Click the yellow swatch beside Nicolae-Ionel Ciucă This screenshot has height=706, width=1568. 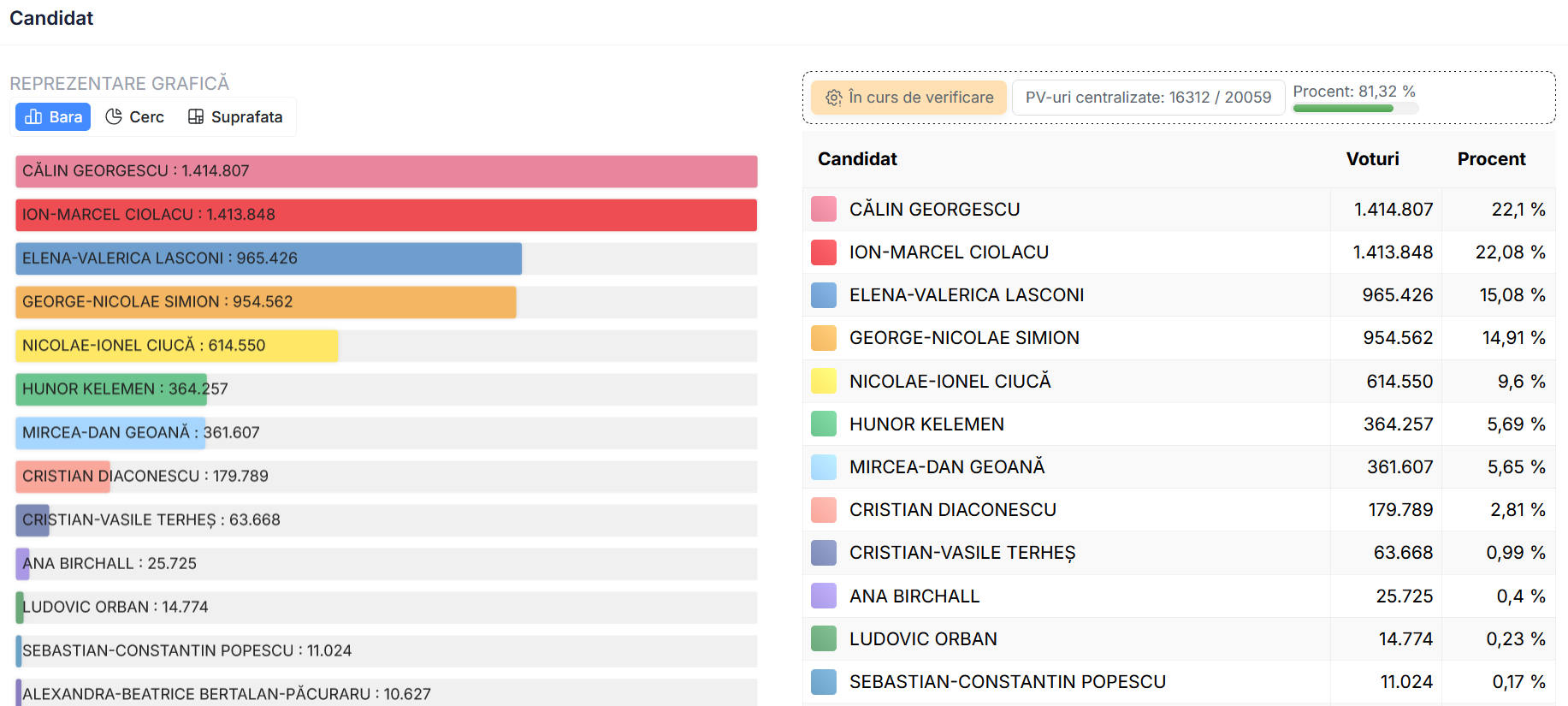(823, 381)
